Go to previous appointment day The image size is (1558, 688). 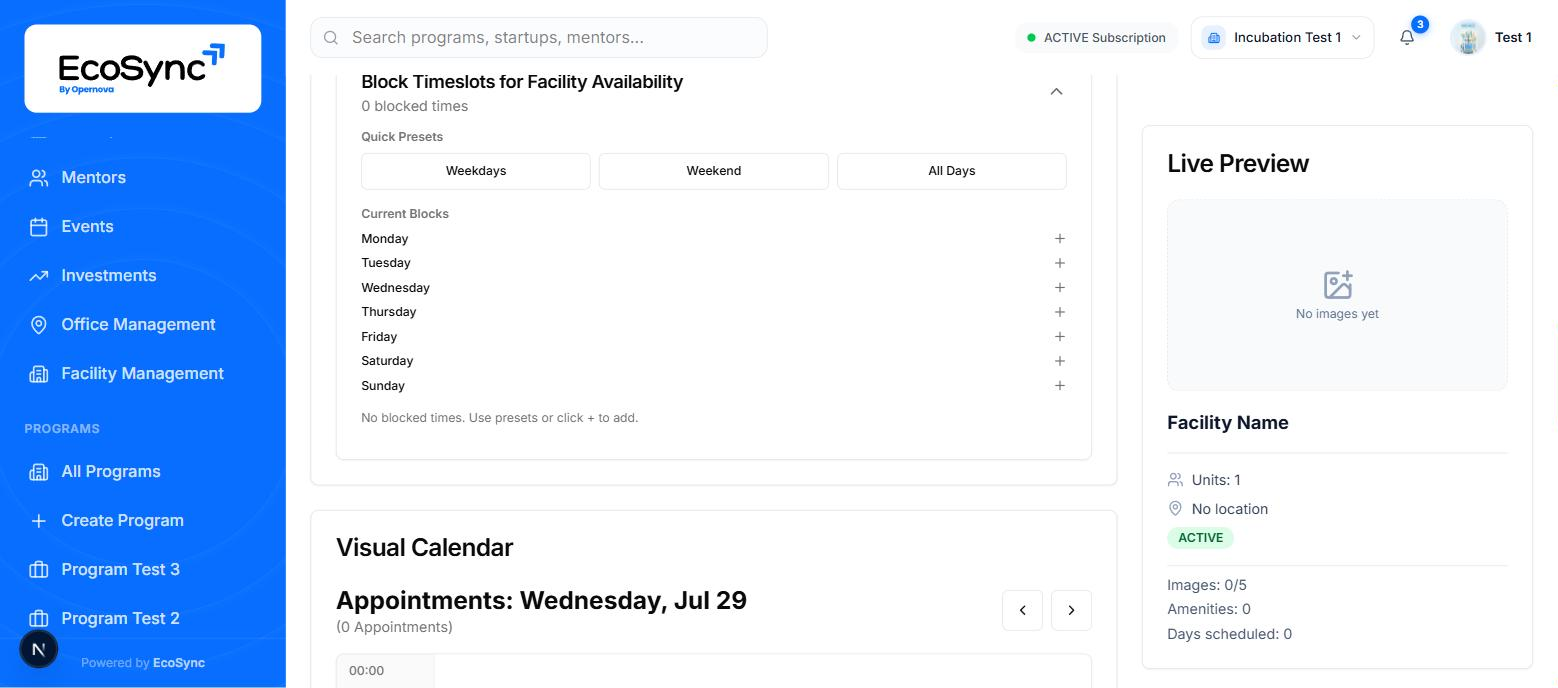coord(1022,610)
